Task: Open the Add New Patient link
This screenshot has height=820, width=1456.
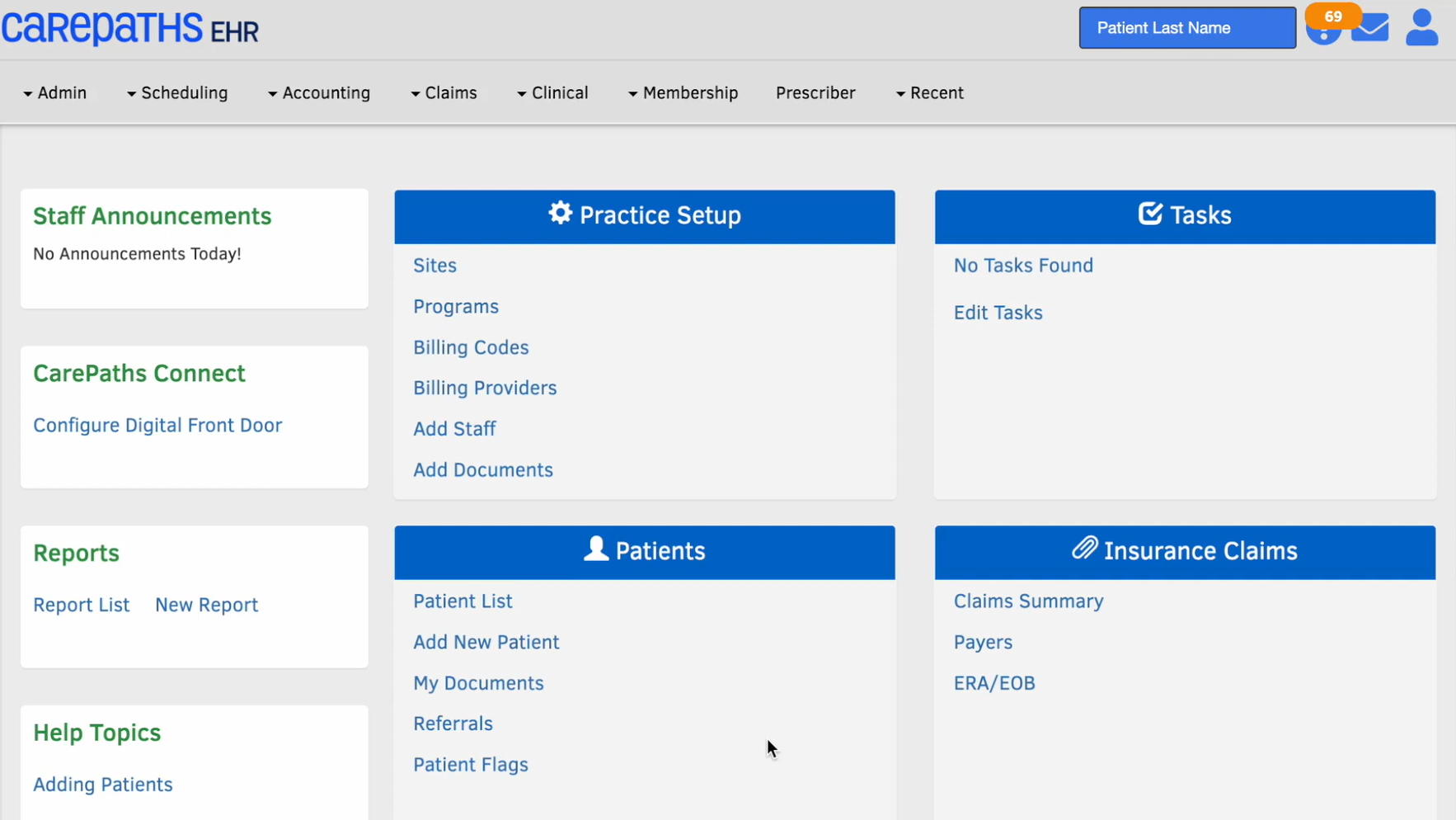Action: click(486, 642)
